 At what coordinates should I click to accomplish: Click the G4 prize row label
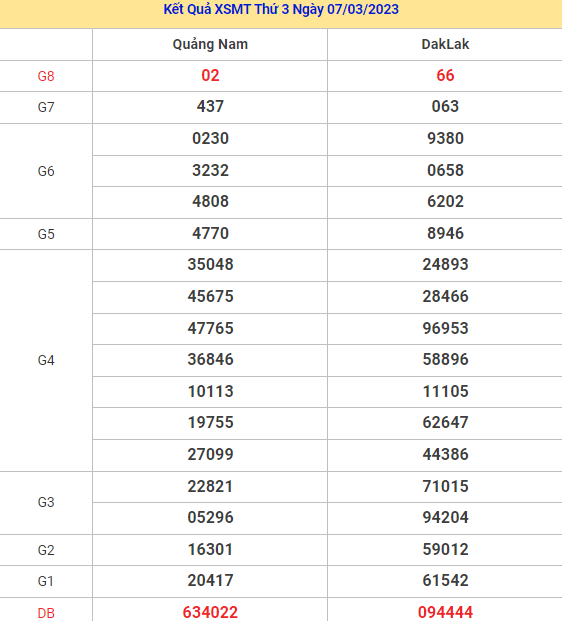click(x=46, y=360)
